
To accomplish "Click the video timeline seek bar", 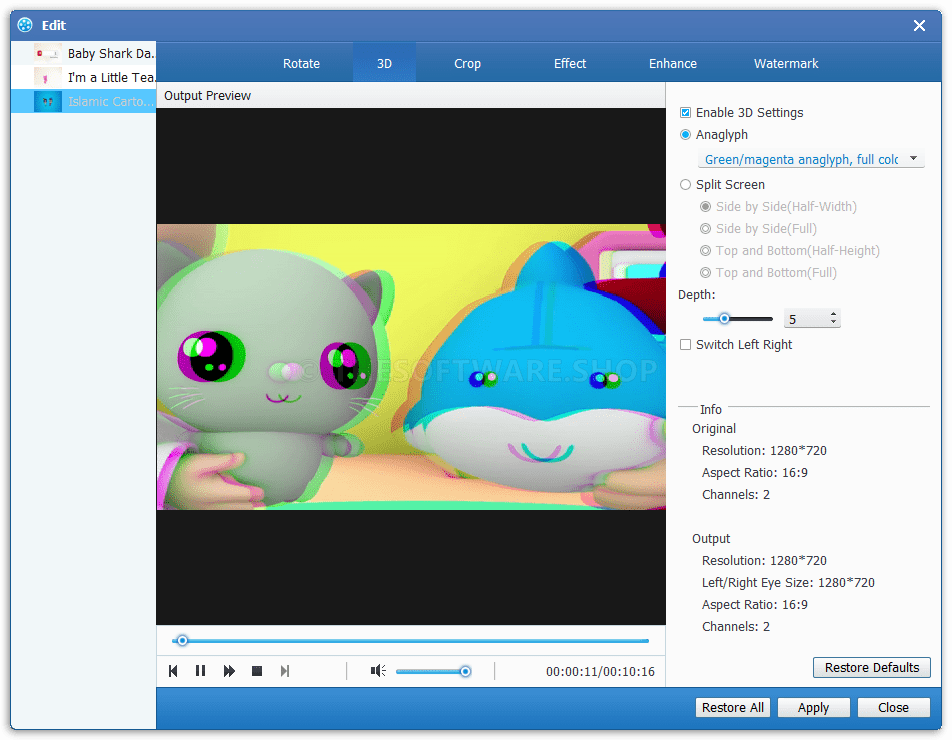I will pos(410,640).
